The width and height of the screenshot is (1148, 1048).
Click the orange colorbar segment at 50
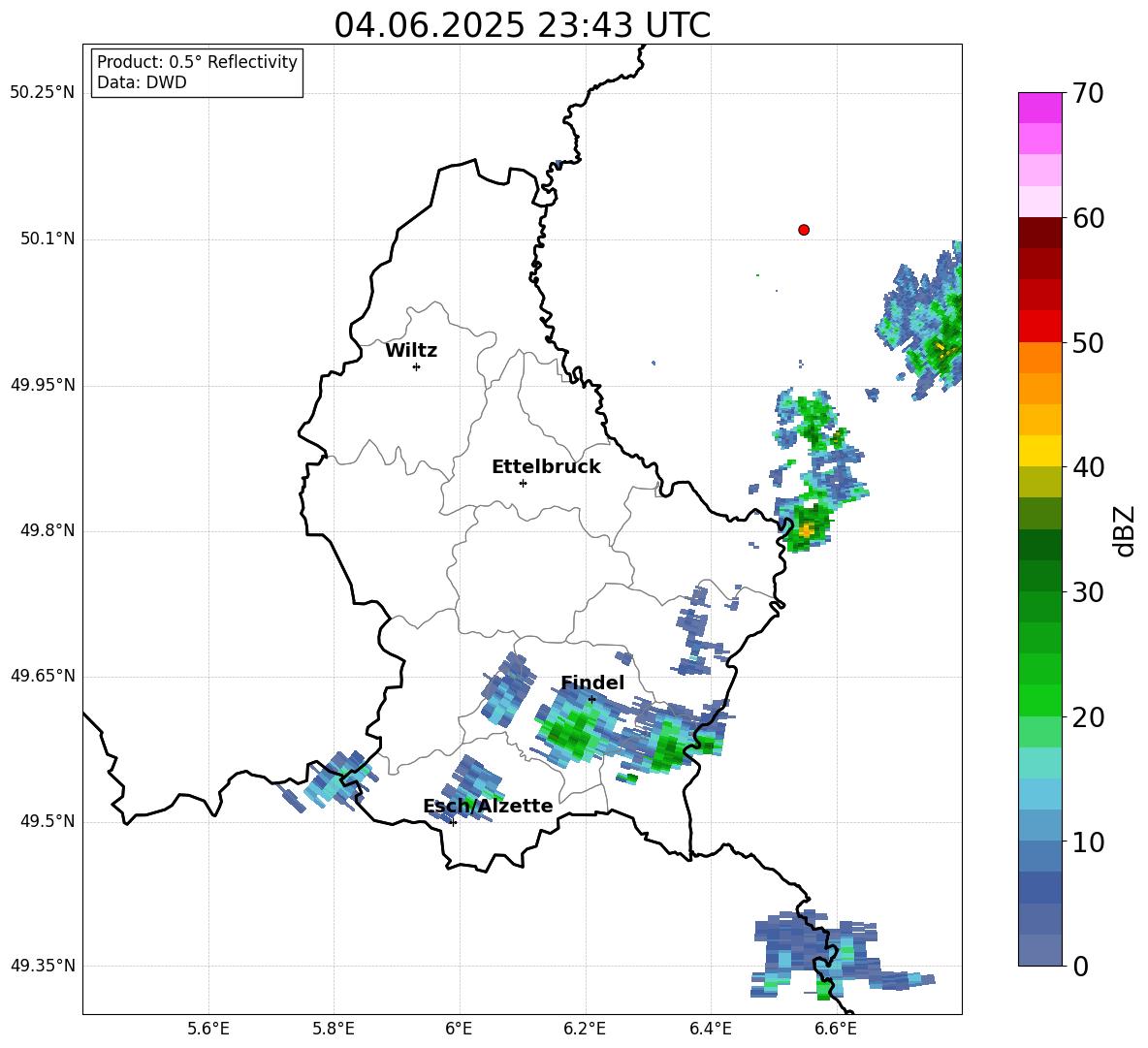pyautogui.click(x=1039, y=358)
